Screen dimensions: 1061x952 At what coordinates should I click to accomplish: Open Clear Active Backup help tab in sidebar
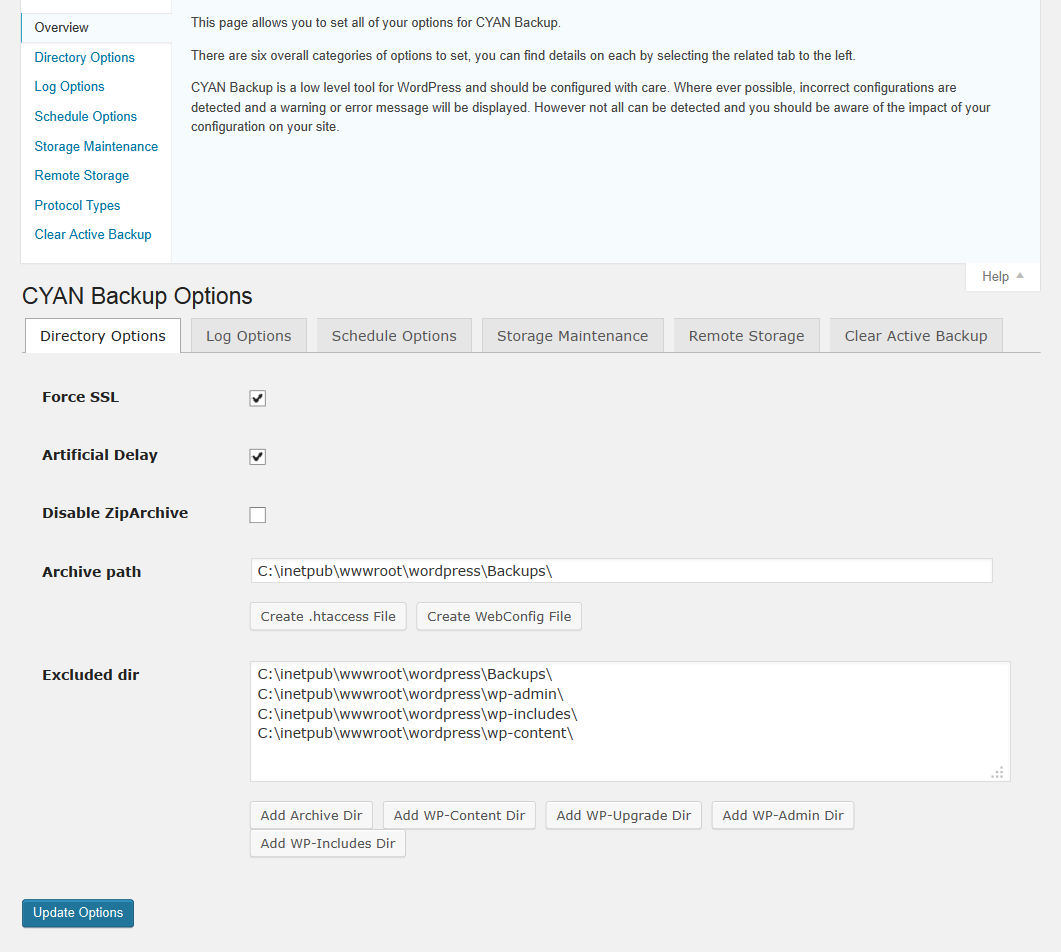click(93, 234)
